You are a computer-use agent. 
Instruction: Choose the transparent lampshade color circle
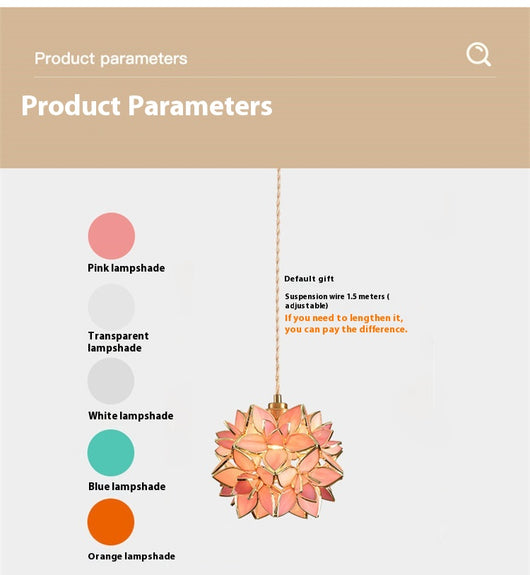tap(111, 307)
